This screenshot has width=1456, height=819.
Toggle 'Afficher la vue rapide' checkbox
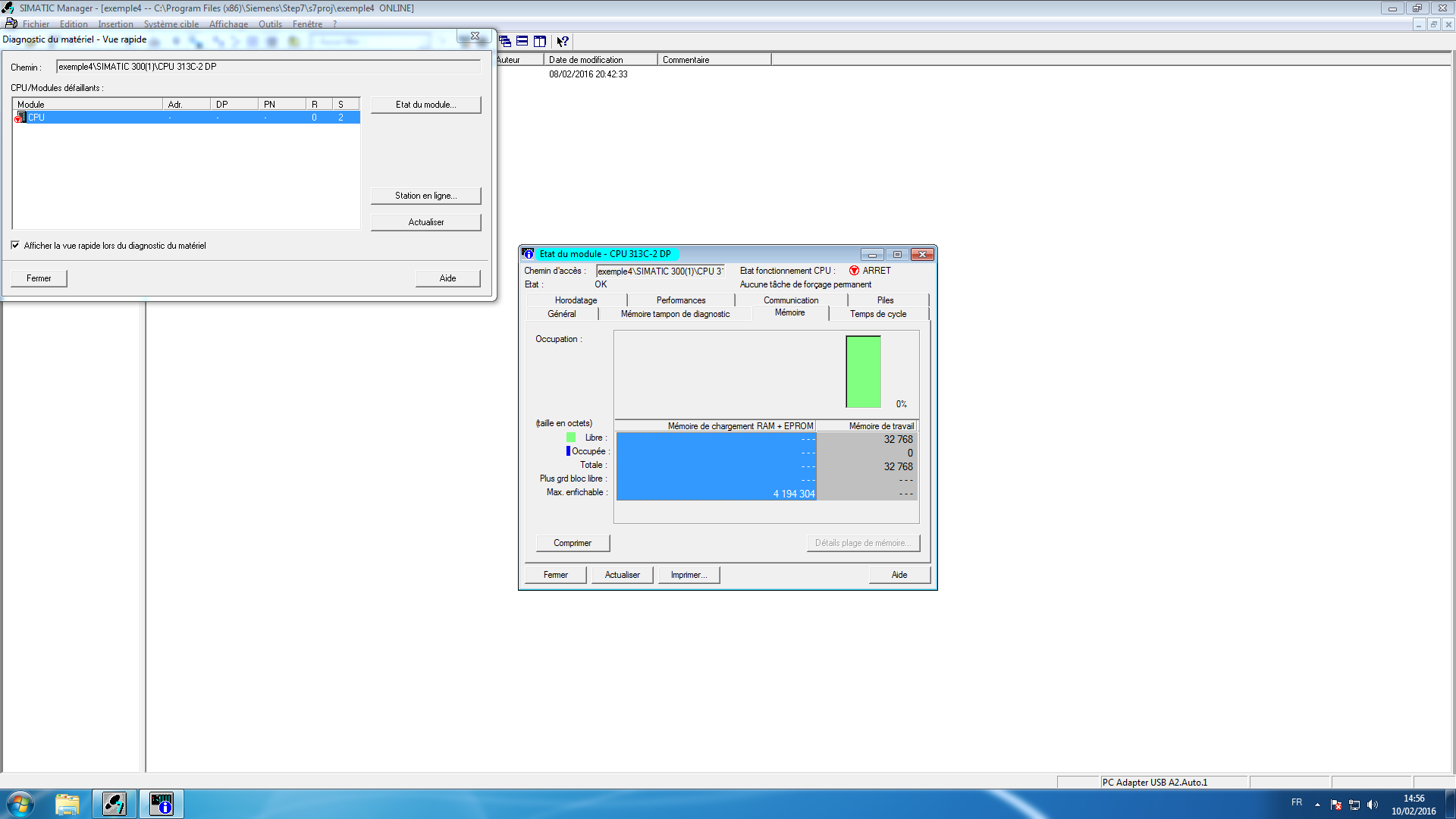coord(15,245)
